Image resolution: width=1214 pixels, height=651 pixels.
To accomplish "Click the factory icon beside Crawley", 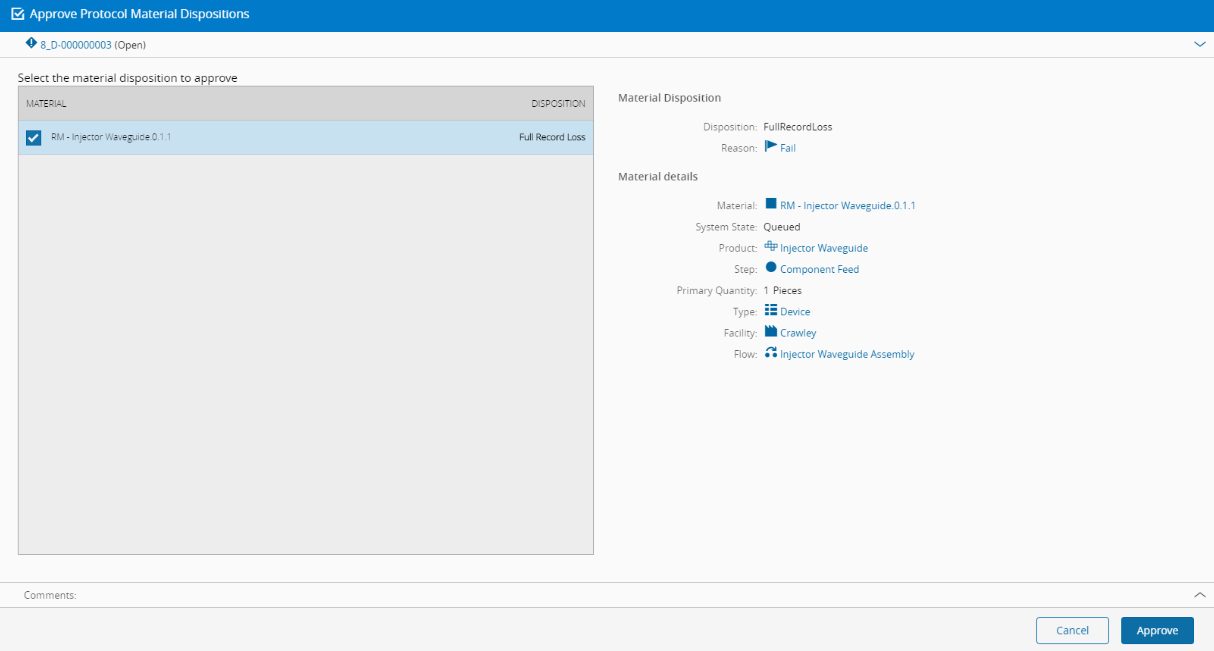I will click(x=770, y=332).
